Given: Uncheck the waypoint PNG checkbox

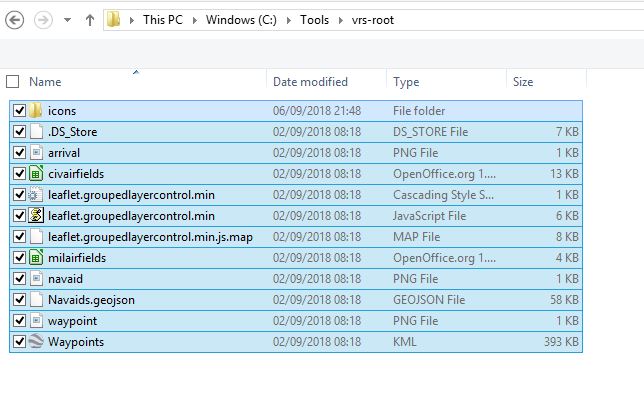Looking at the screenshot, I should click(x=19, y=320).
